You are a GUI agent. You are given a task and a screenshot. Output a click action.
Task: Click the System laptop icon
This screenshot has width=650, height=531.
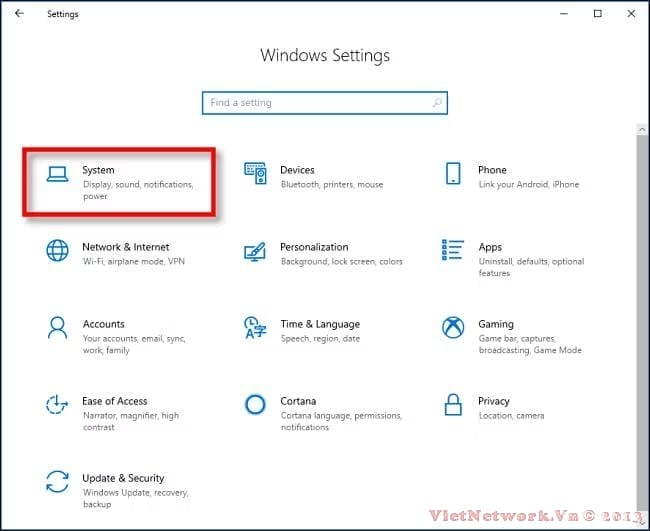(58, 174)
